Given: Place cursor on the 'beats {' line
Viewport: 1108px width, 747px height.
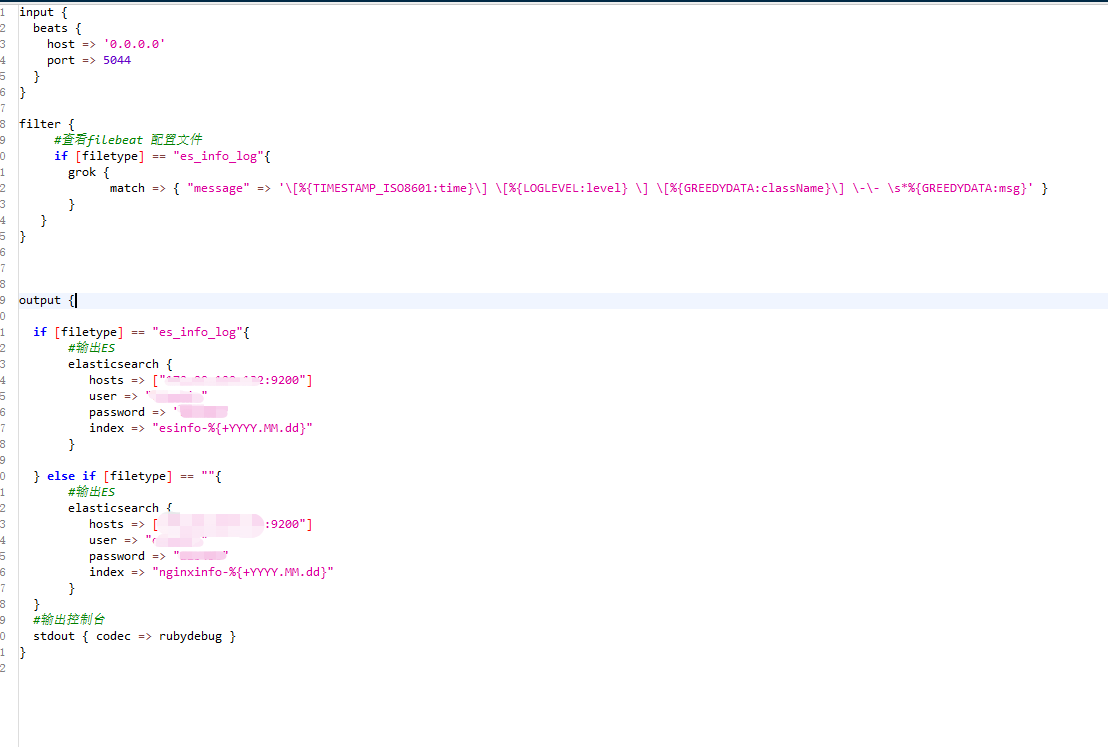Looking at the screenshot, I should coord(56,28).
